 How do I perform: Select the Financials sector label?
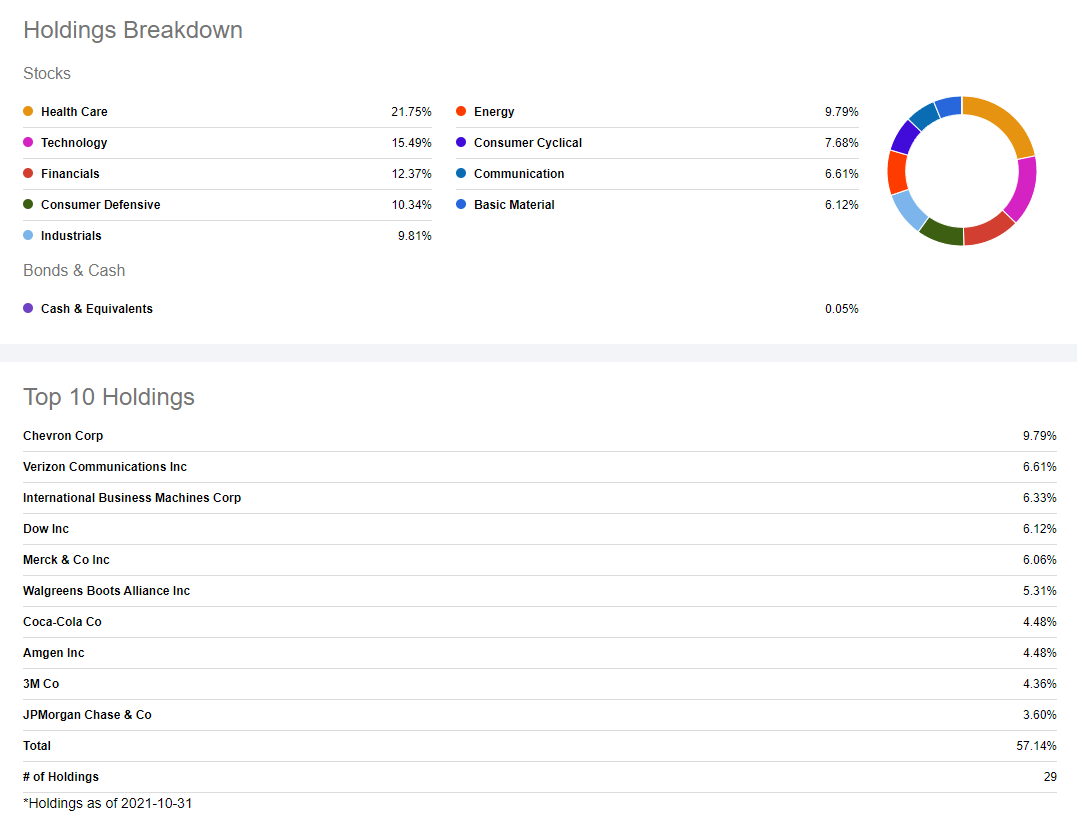[x=70, y=174]
